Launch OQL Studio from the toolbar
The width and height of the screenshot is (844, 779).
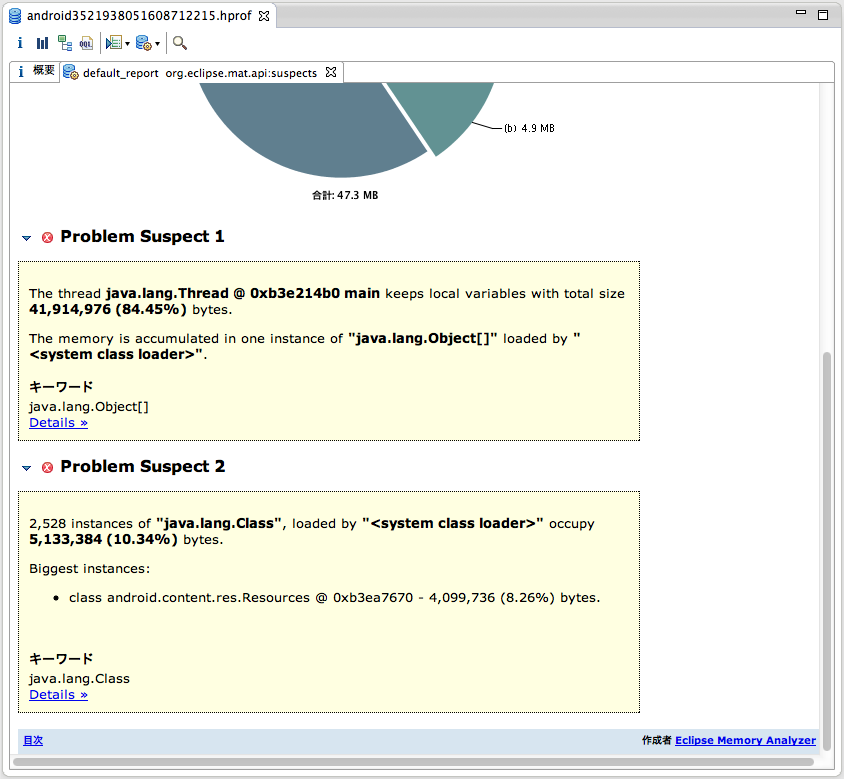(87, 43)
